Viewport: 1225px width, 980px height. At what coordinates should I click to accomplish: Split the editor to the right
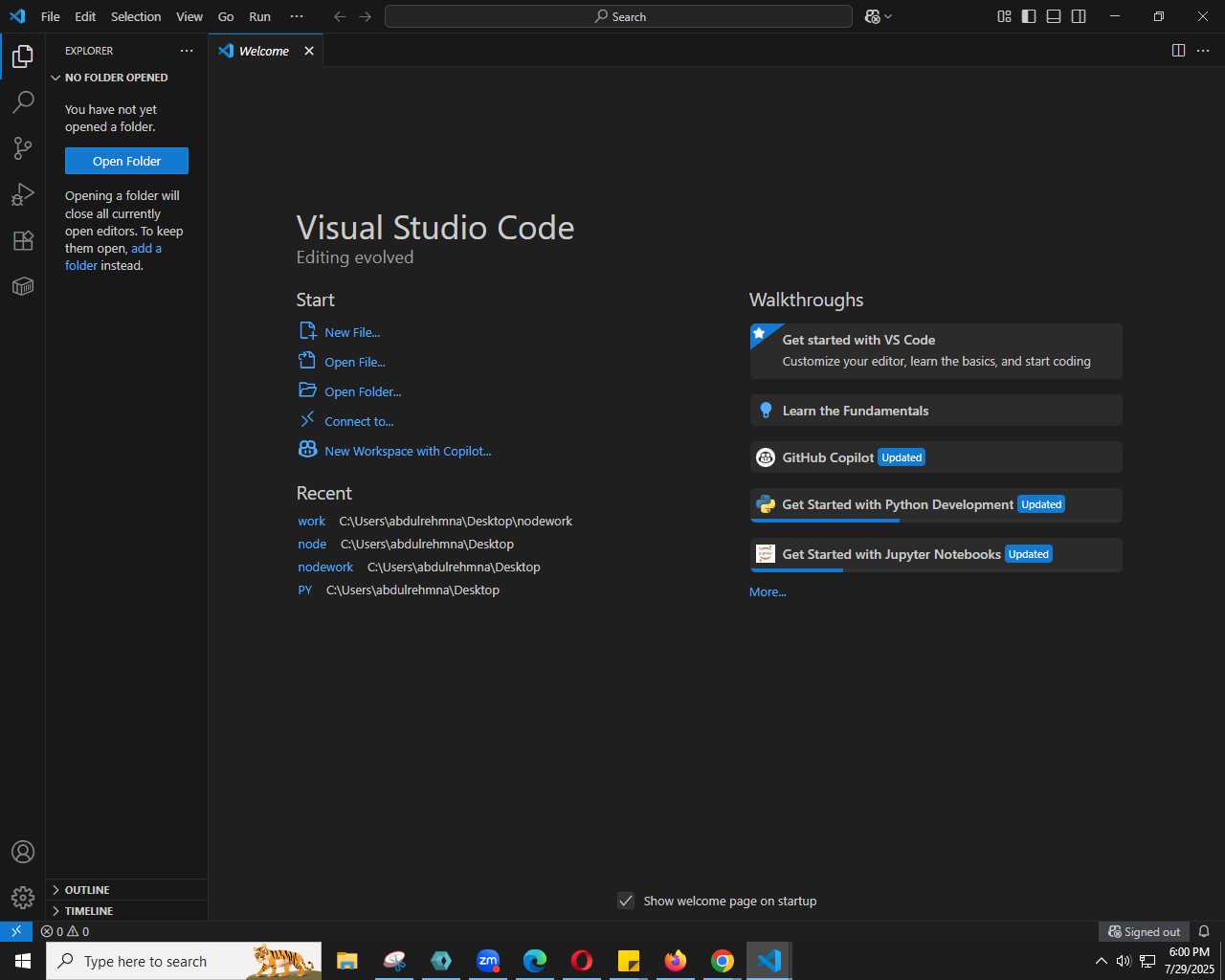tap(1179, 51)
